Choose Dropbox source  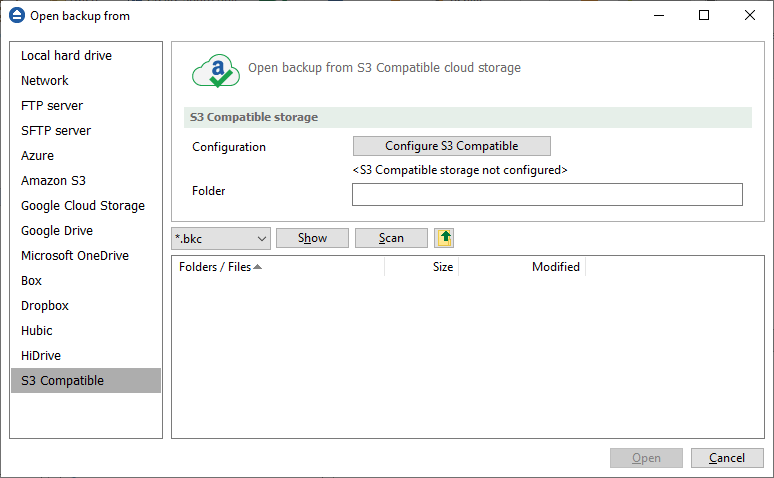pyautogui.click(x=86, y=306)
